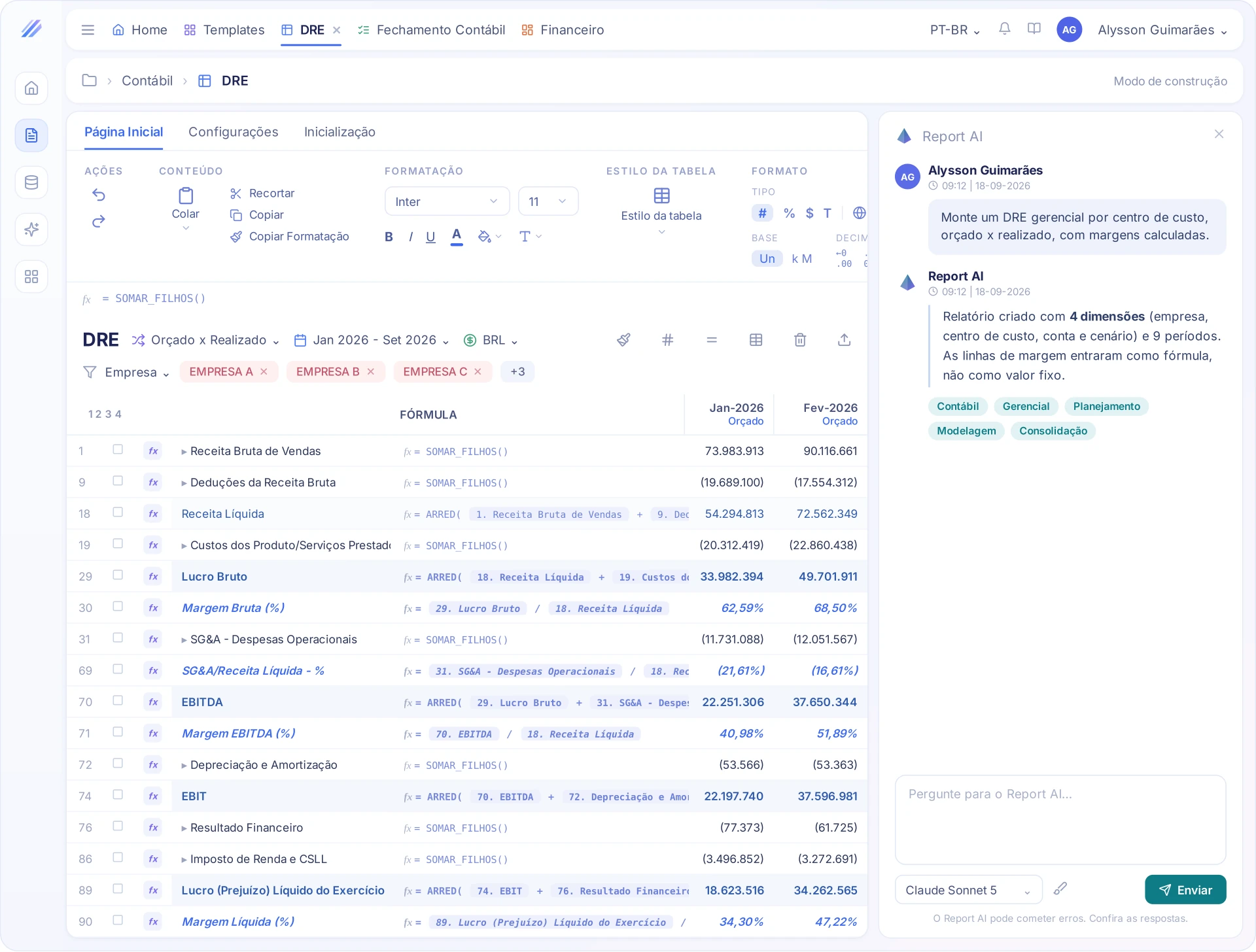Check the box for Receita Bruta de Vendas row
The height and width of the screenshot is (952, 1256).
click(x=118, y=449)
